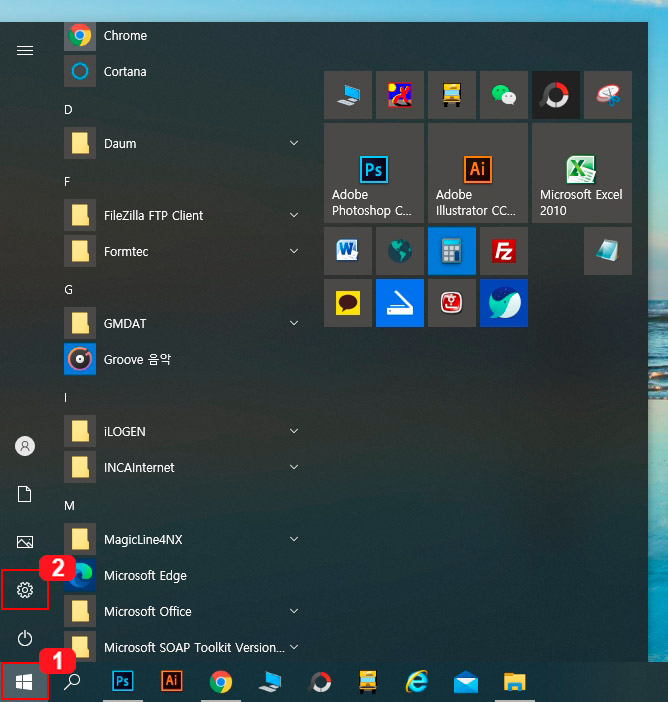This screenshot has height=702, width=668.
Task: Expand the Daum folder
Action: coord(181,143)
